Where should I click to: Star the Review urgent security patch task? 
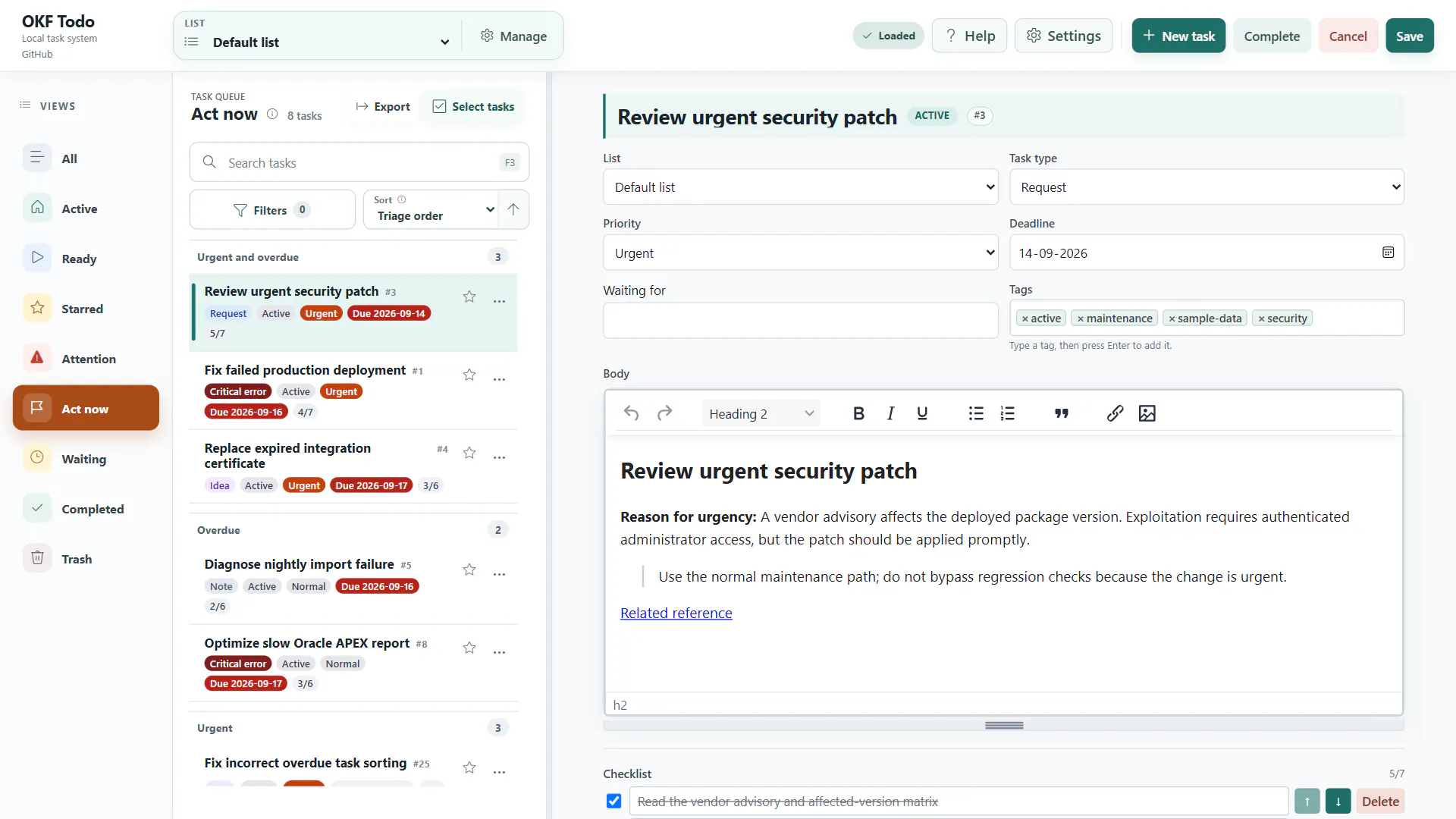tap(469, 297)
